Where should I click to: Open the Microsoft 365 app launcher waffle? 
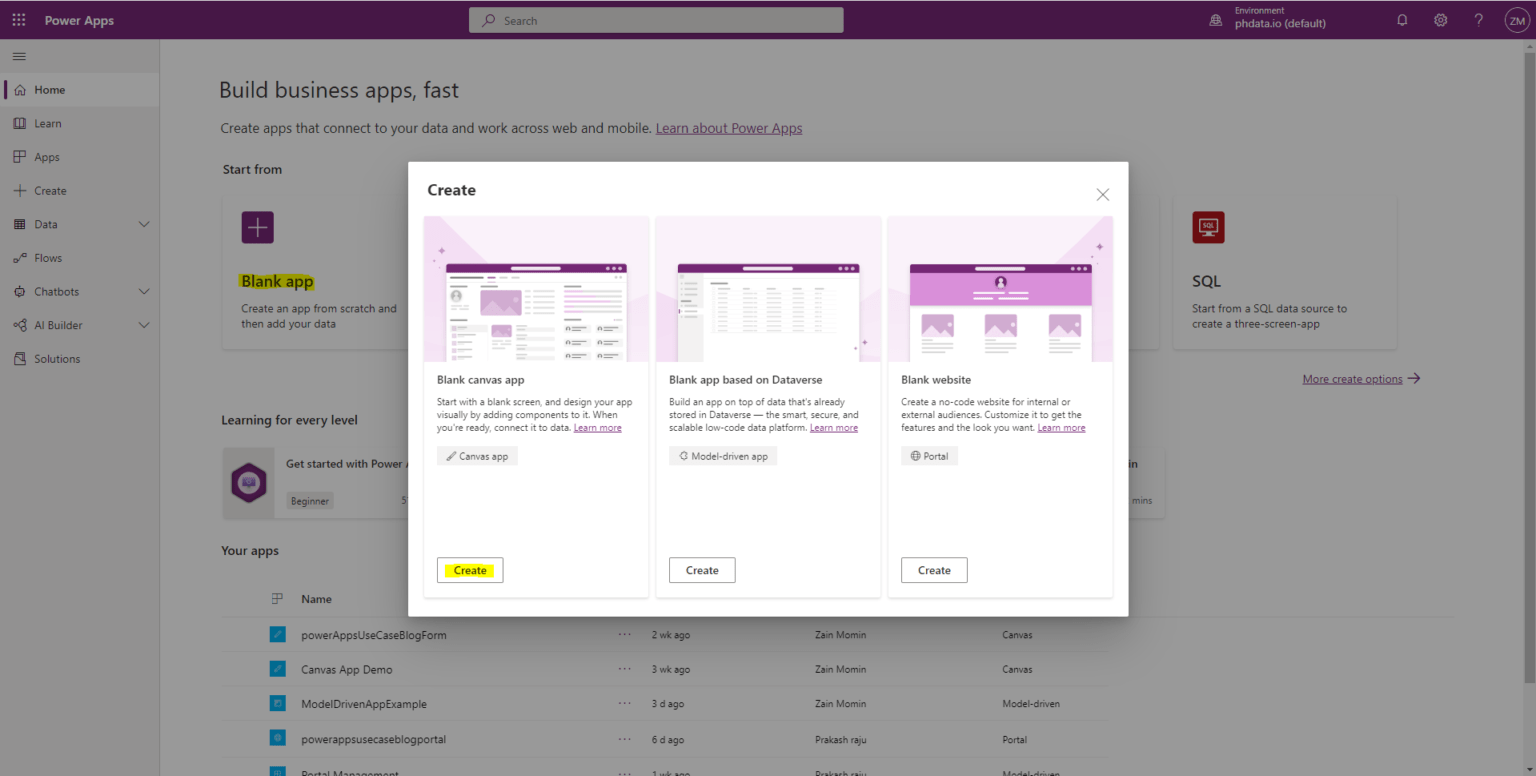(x=18, y=19)
